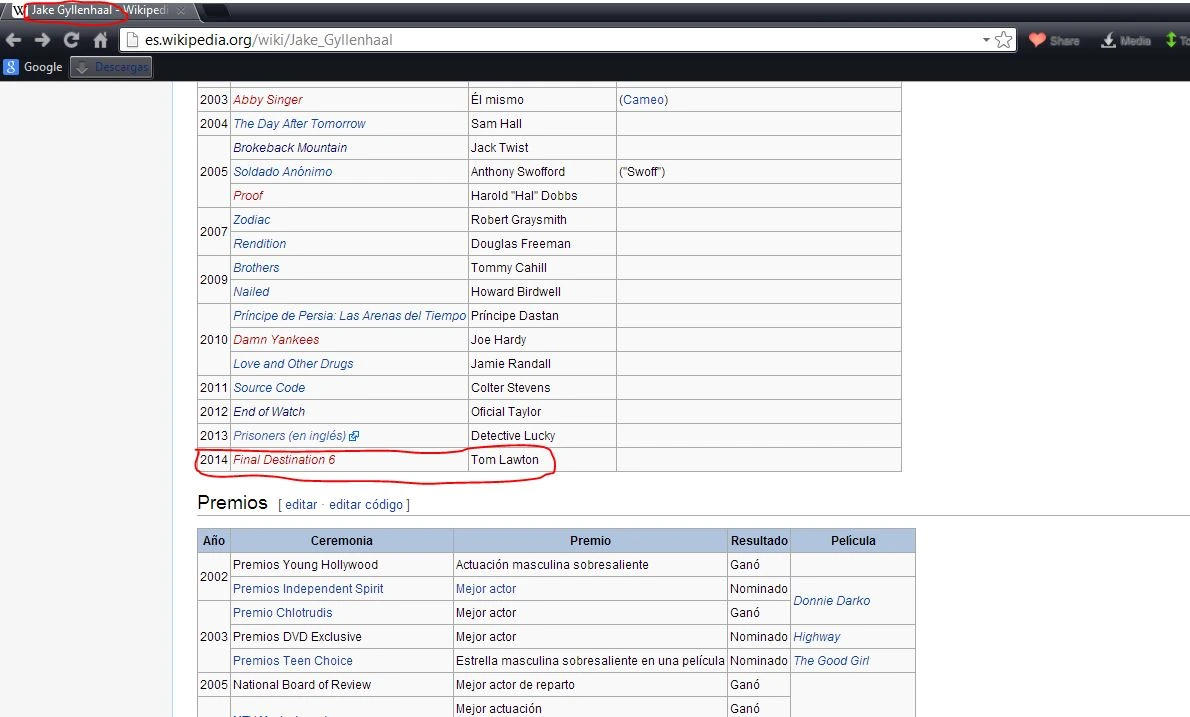The image size is (1190, 717).
Task: Select Premios DVD Exclusive cell
Action: point(342,637)
